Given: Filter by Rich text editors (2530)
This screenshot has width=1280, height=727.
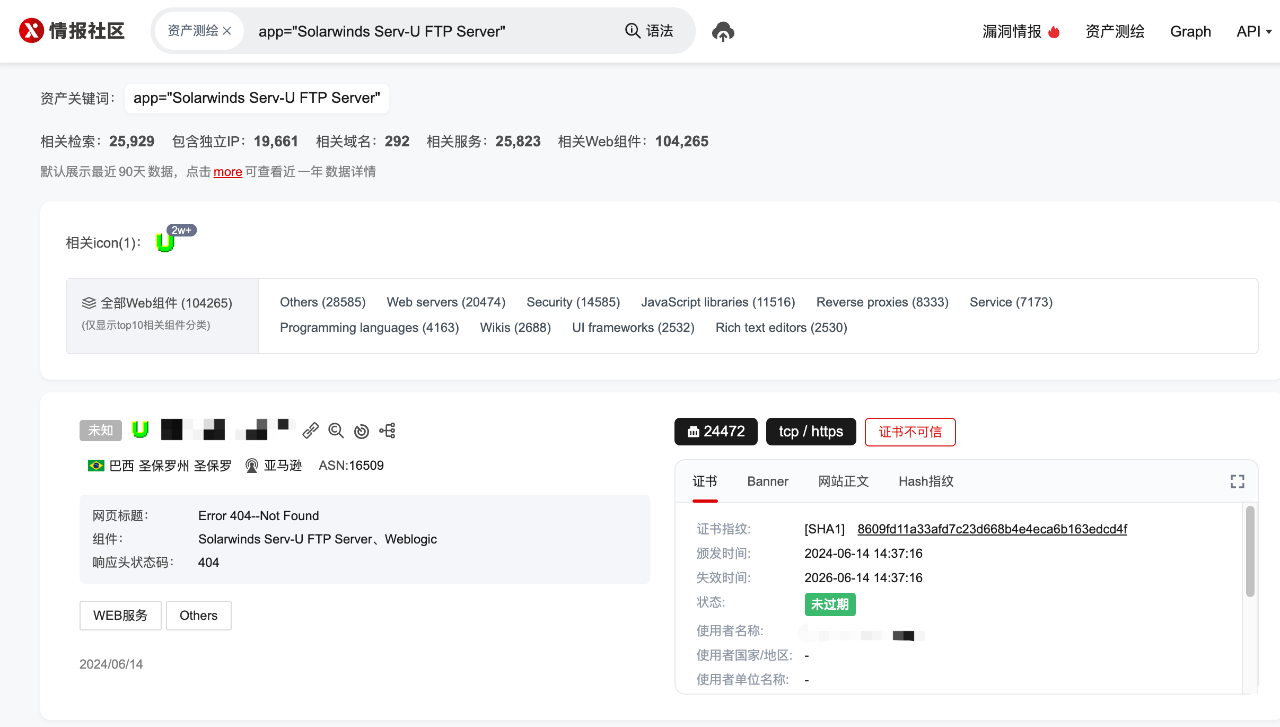Looking at the screenshot, I should click(x=781, y=328).
